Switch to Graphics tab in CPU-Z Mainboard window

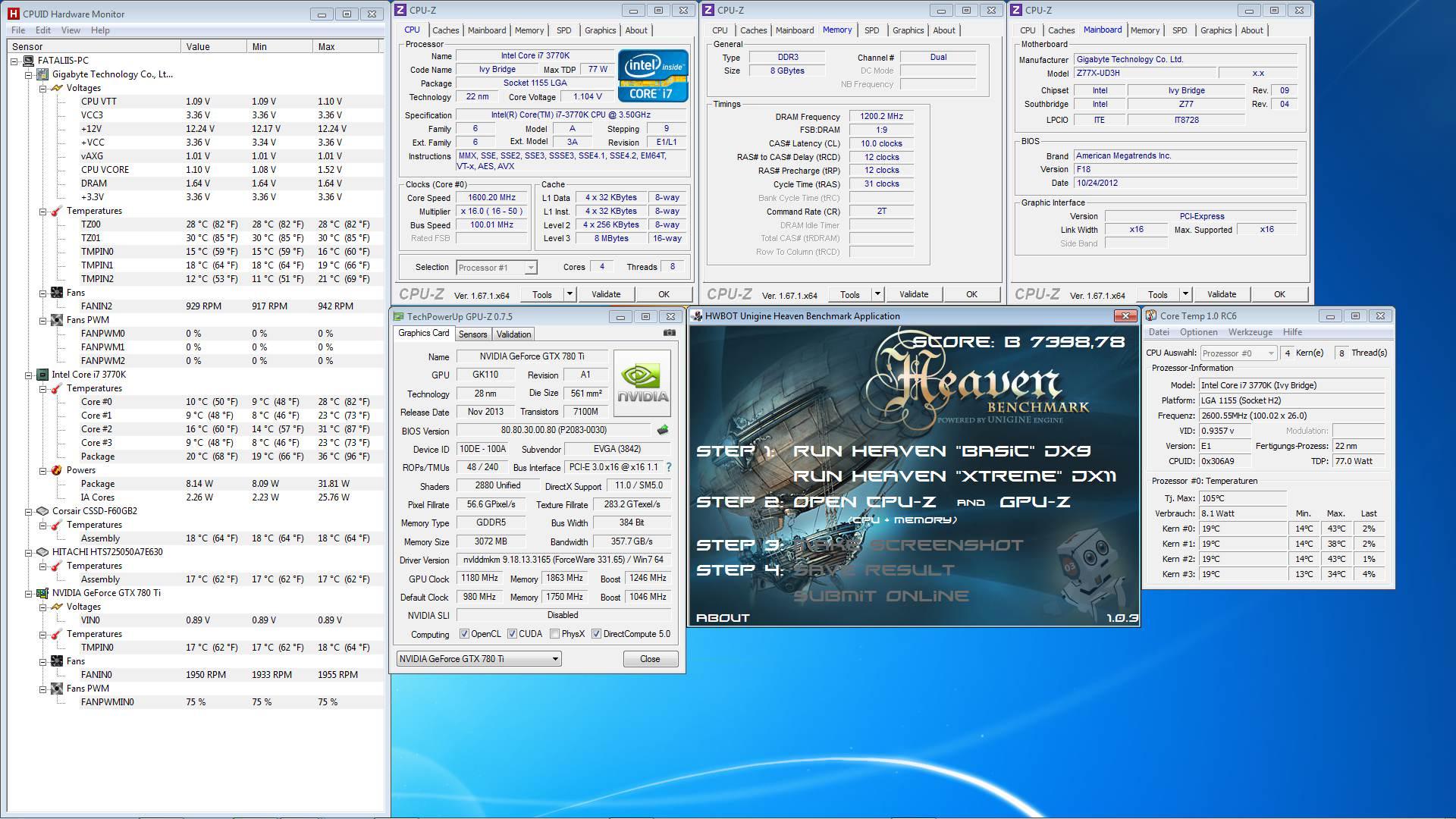click(1216, 30)
